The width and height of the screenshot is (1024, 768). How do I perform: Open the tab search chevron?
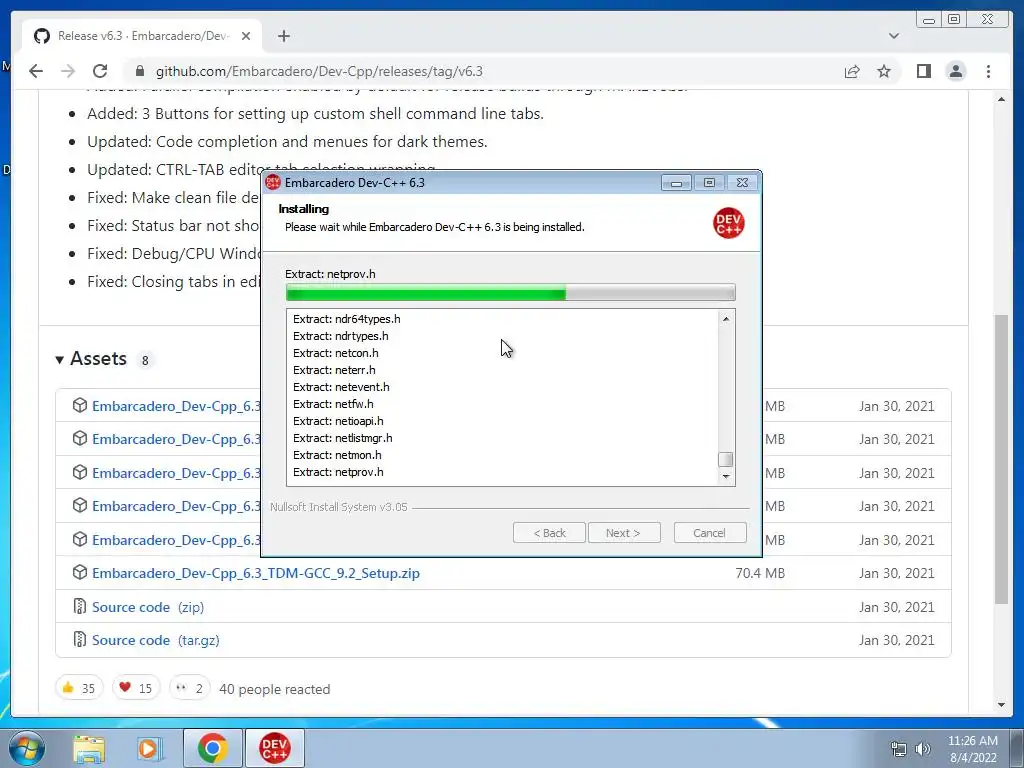(893, 36)
